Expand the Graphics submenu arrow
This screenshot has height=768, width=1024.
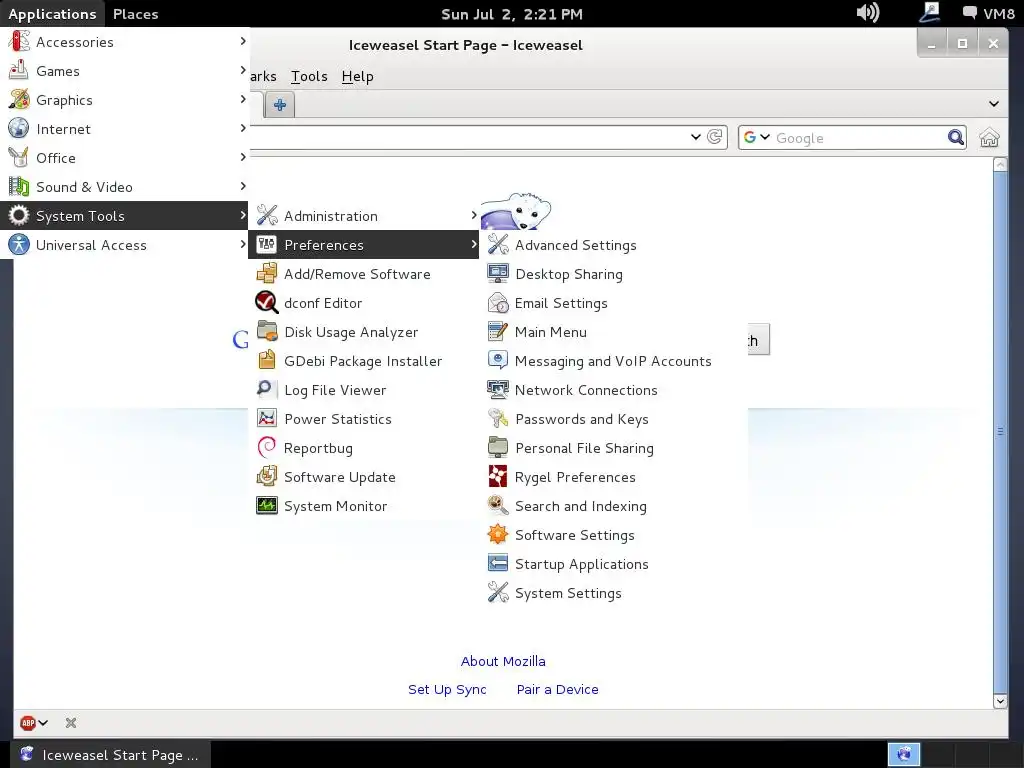click(242, 99)
